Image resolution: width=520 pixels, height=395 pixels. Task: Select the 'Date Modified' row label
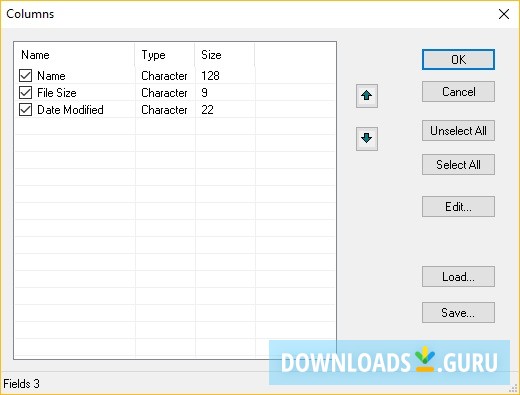pyautogui.click(x=70, y=110)
